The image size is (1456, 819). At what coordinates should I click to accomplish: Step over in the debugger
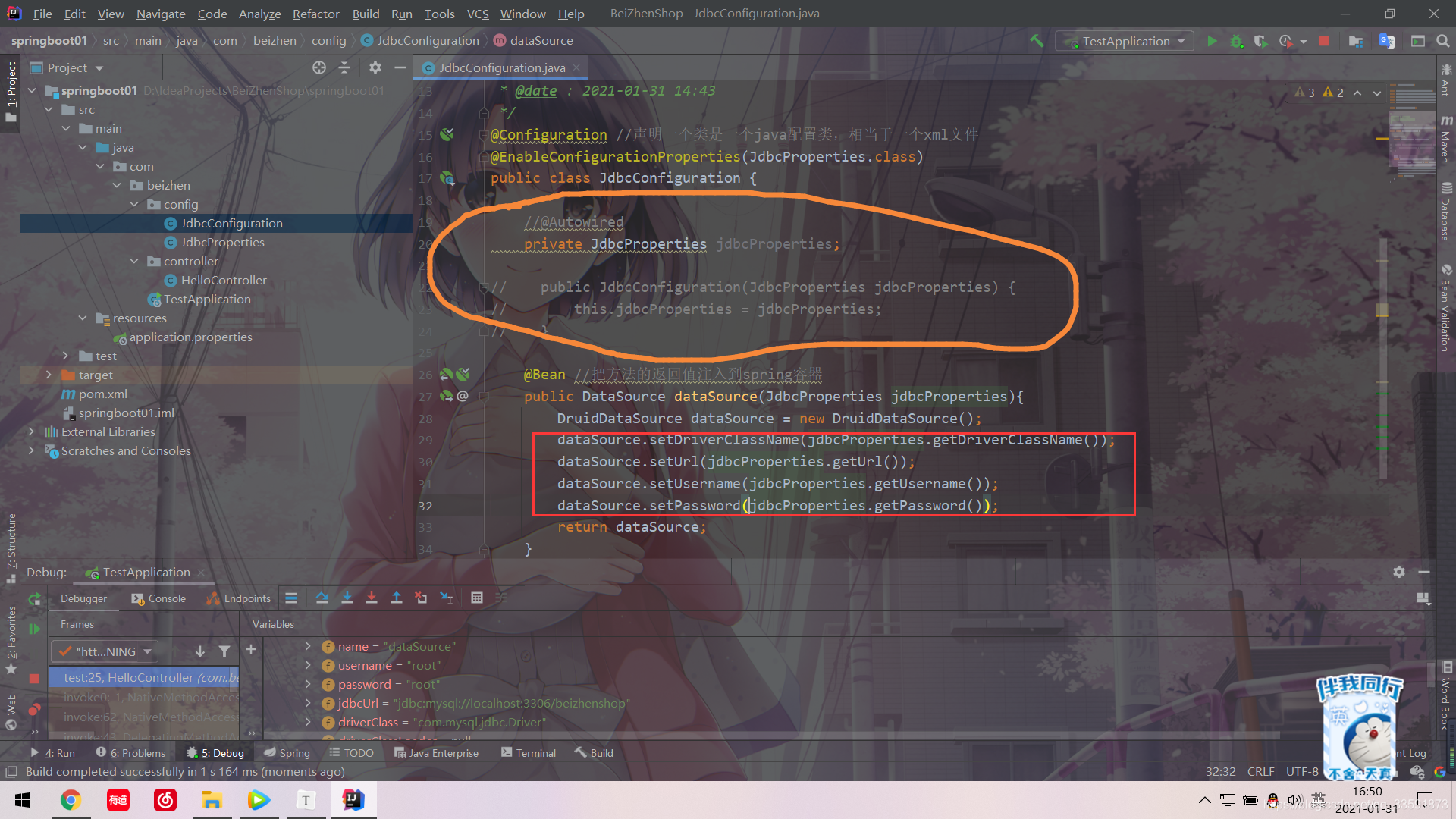tap(322, 598)
